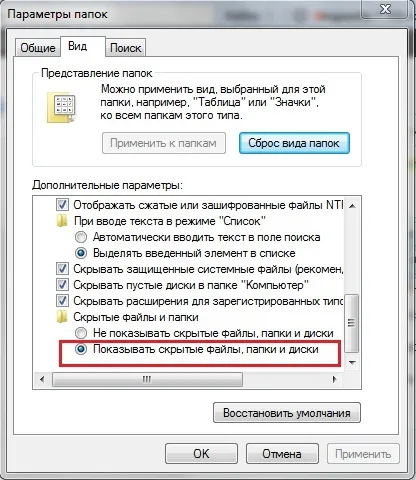The width and height of the screenshot is (416, 480).
Task: Select Автоматически вводить текст в поле поиска
Action: click(81, 237)
